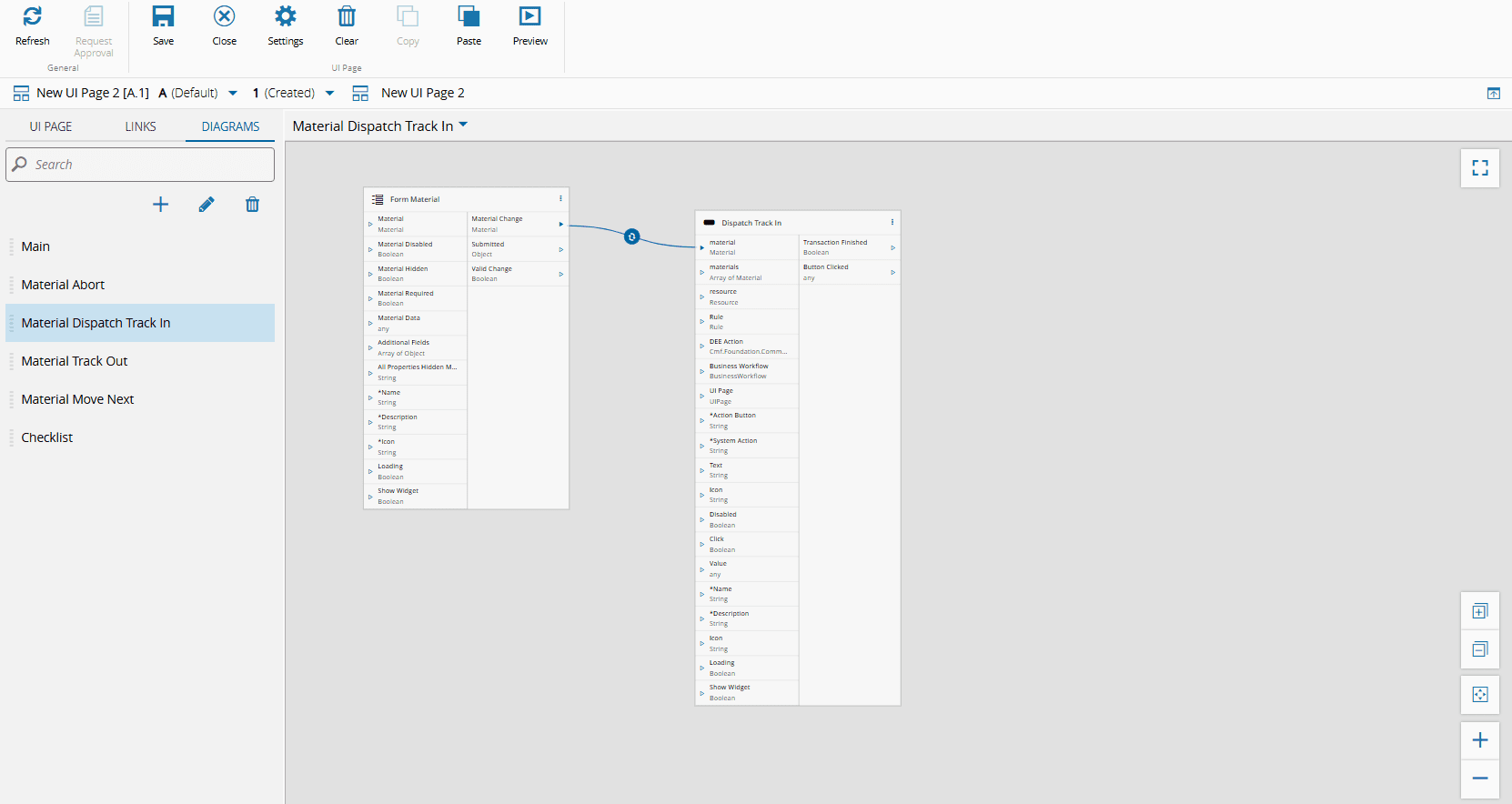This screenshot has height=804, width=1512.
Task: Switch to the UI PAGE tab
Action: (51, 126)
